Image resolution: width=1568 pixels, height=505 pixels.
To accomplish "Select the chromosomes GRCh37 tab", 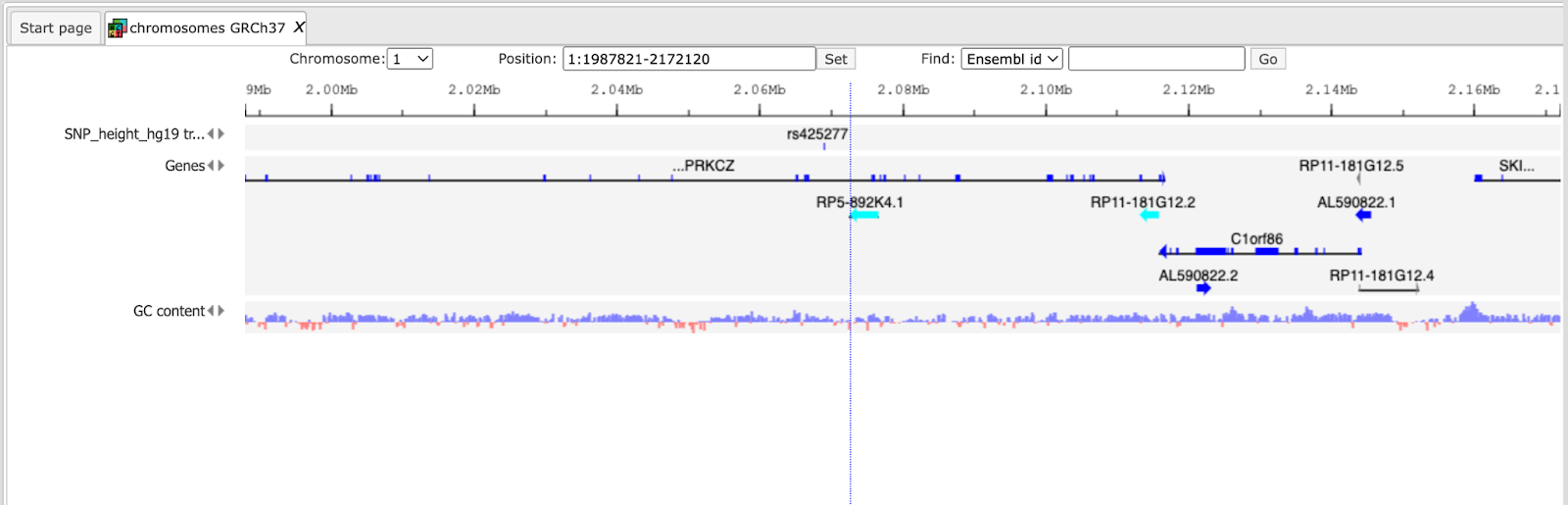I will pos(207,27).
